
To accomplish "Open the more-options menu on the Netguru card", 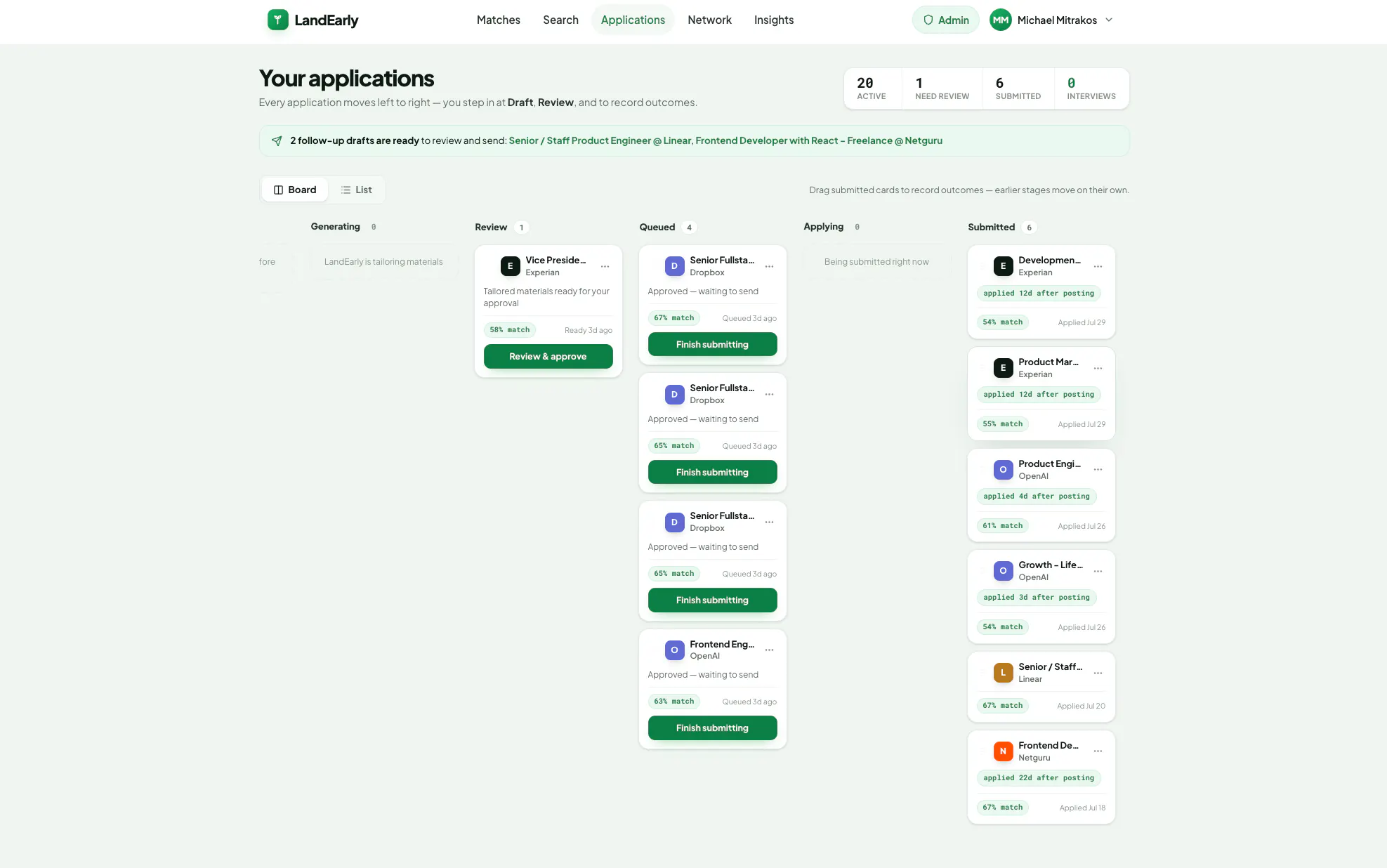I will [1098, 751].
